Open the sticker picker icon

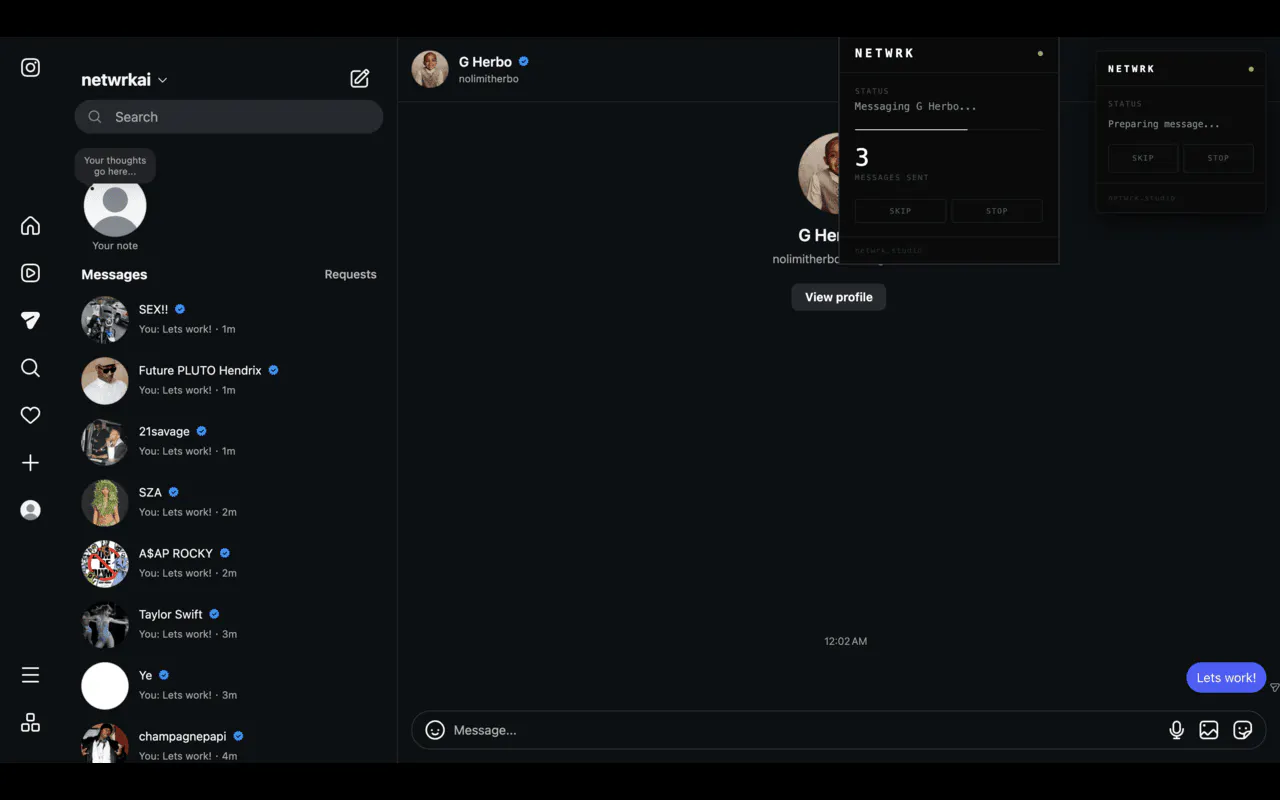(1243, 730)
